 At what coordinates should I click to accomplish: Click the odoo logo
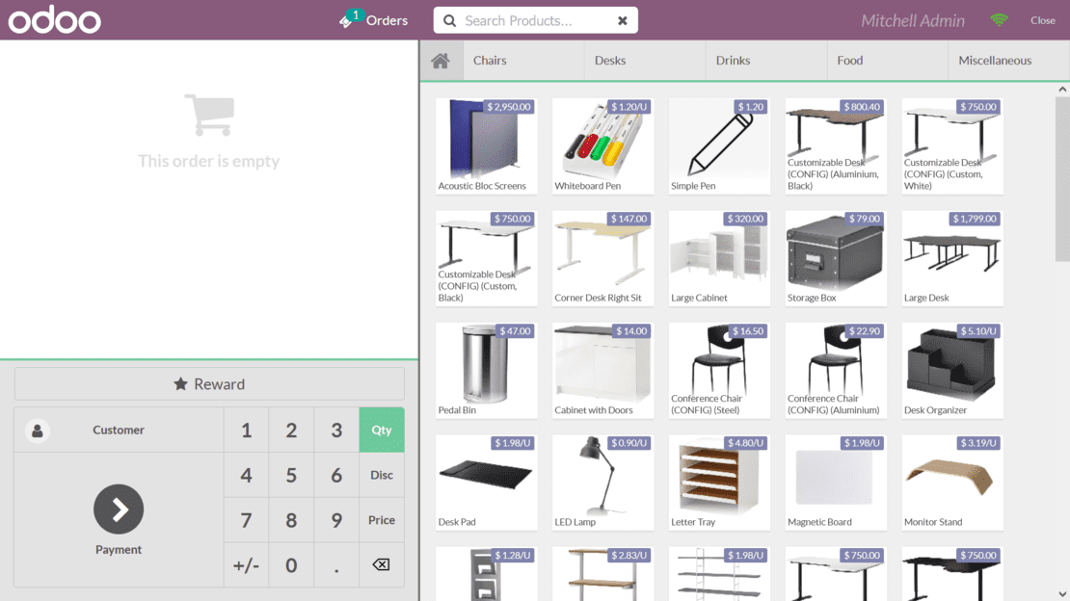click(x=55, y=20)
